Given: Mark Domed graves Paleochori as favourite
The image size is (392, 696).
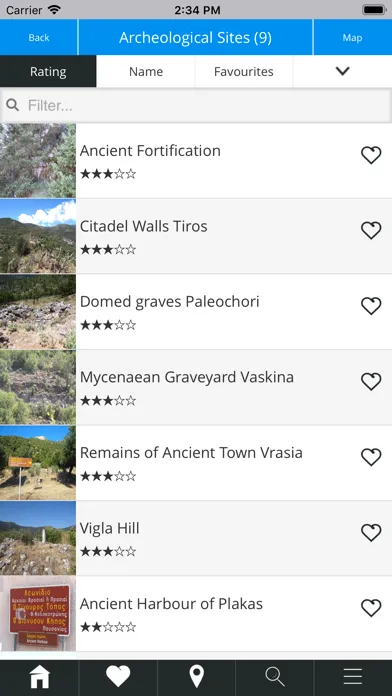Looking at the screenshot, I should point(371,306).
